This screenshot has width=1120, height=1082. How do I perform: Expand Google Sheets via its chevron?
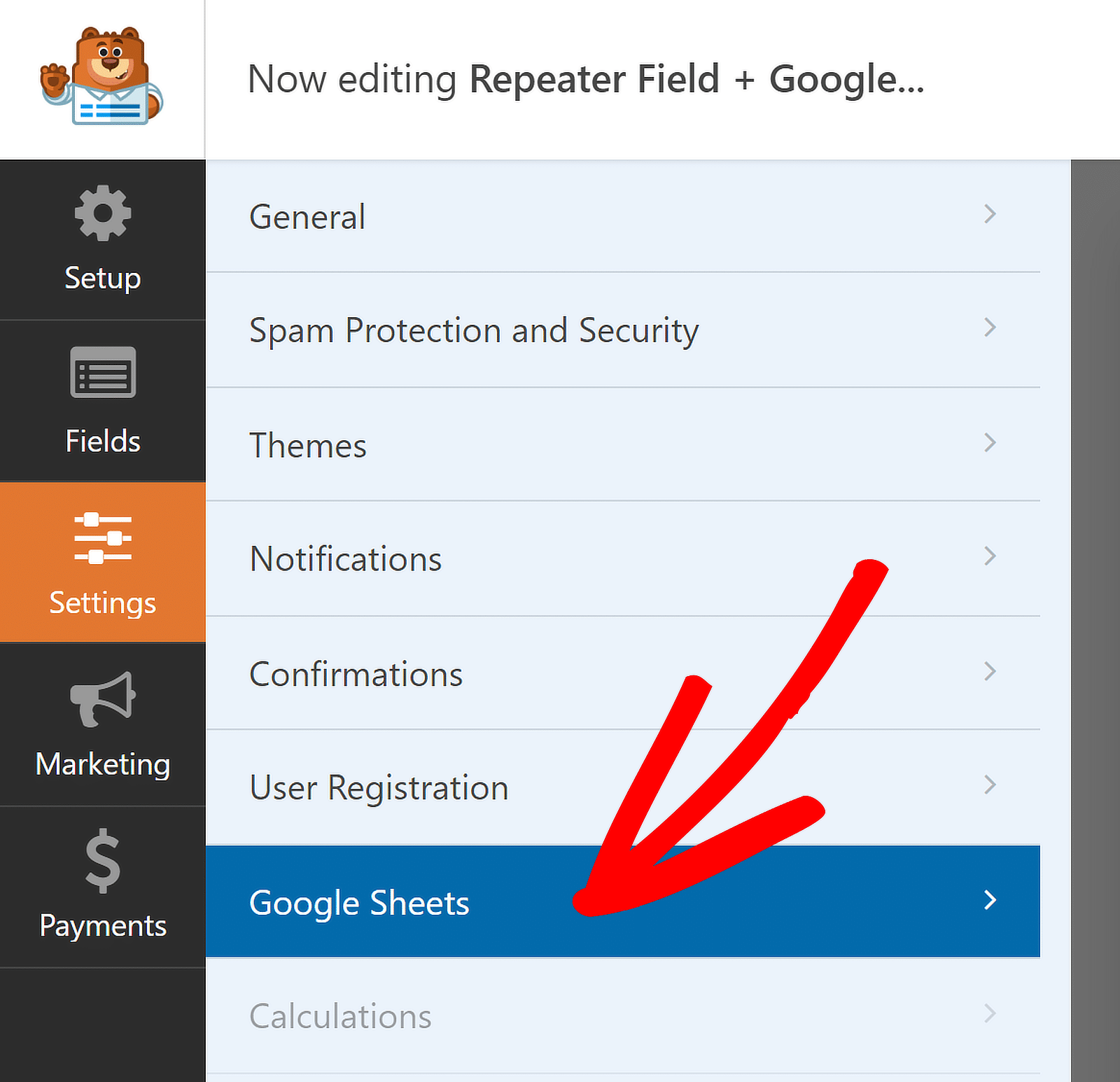(990, 901)
